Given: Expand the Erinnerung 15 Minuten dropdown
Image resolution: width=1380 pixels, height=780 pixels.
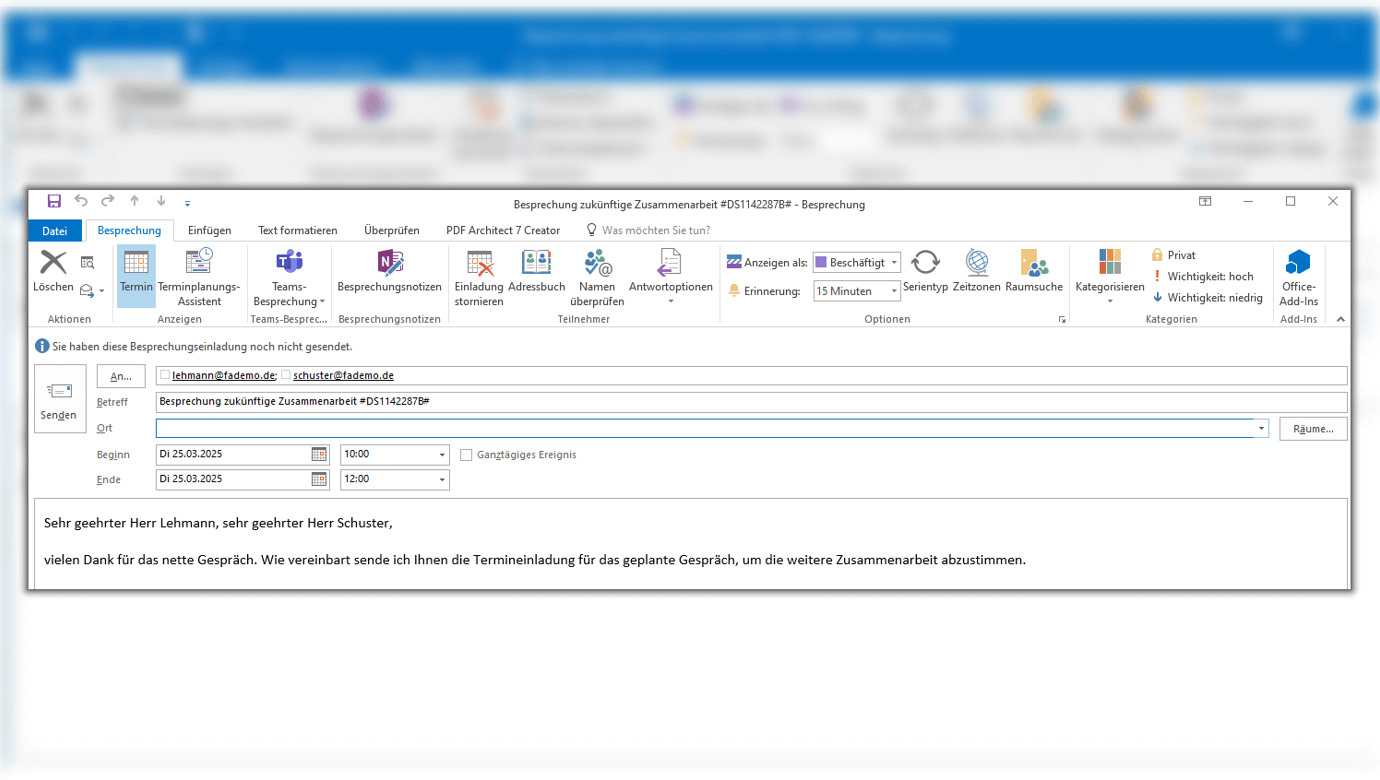Looking at the screenshot, I should coord(894,292).
